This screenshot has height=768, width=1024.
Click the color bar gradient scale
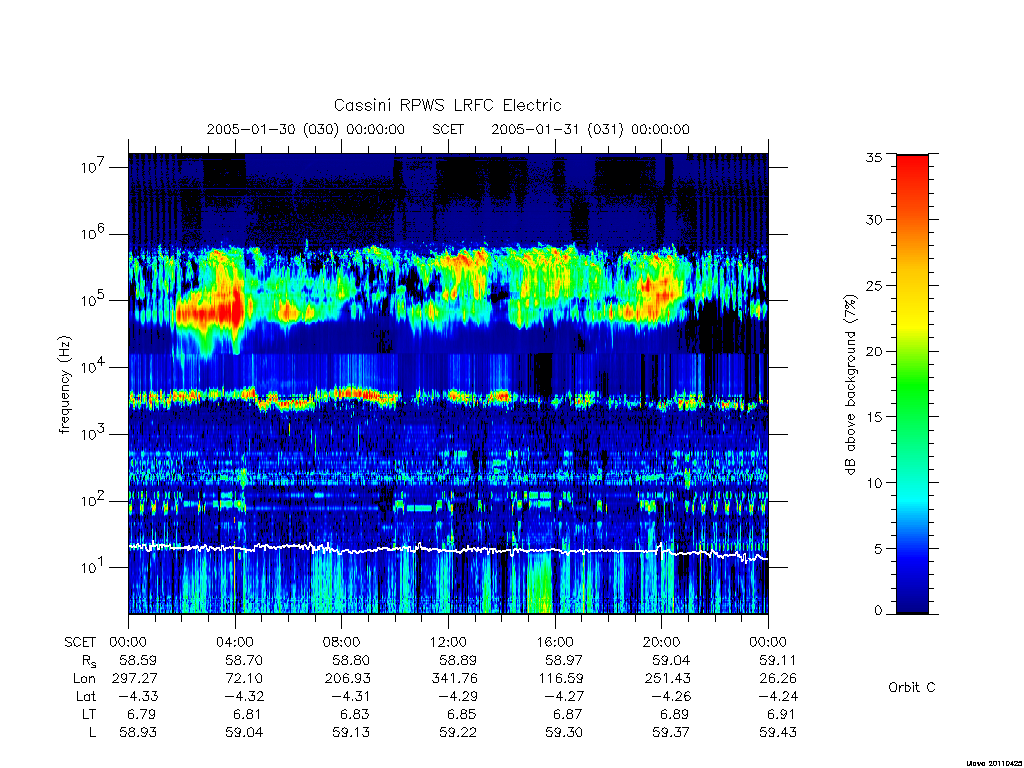(912, 384)
